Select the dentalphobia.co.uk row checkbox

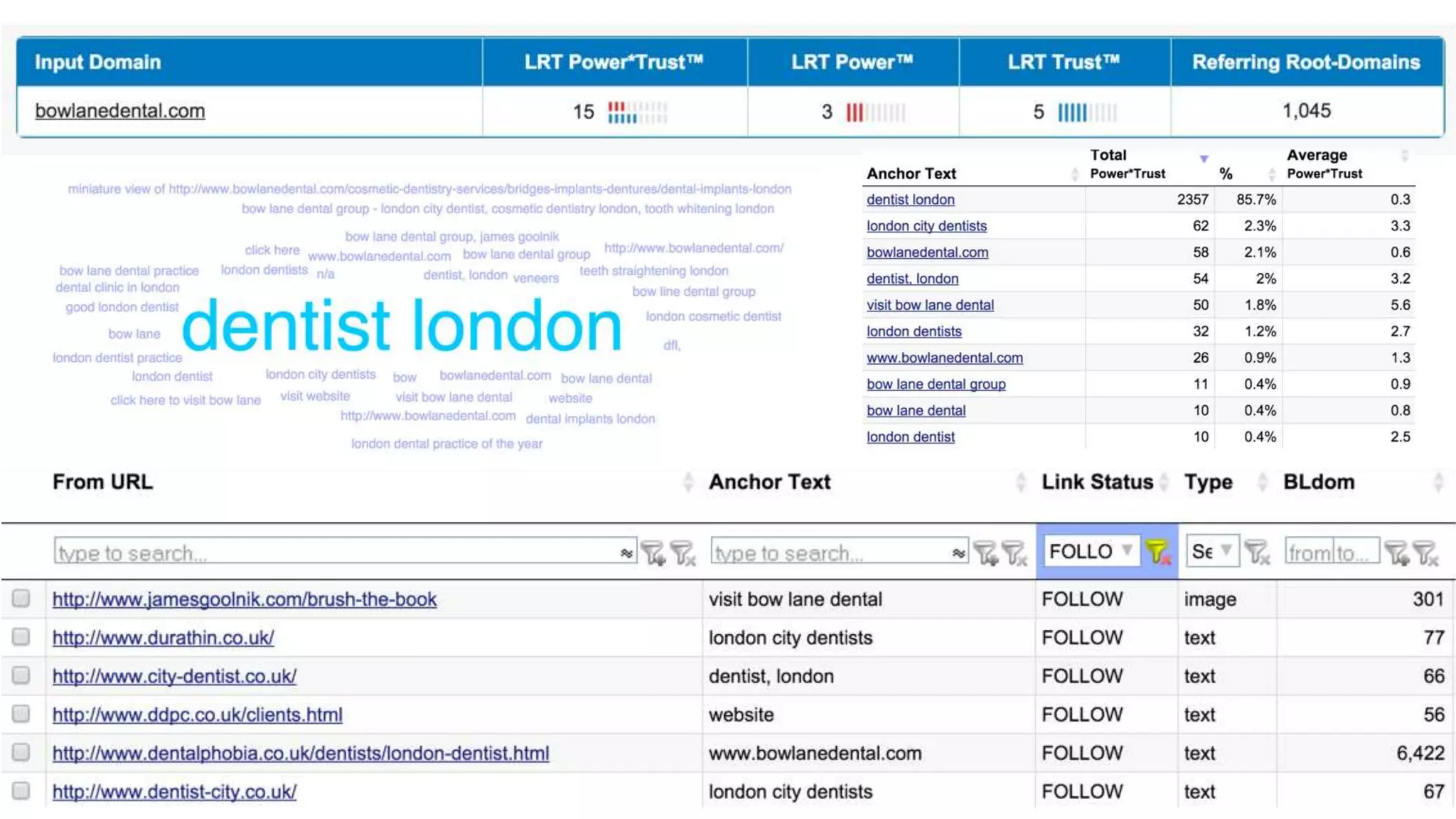click(21, 752)
